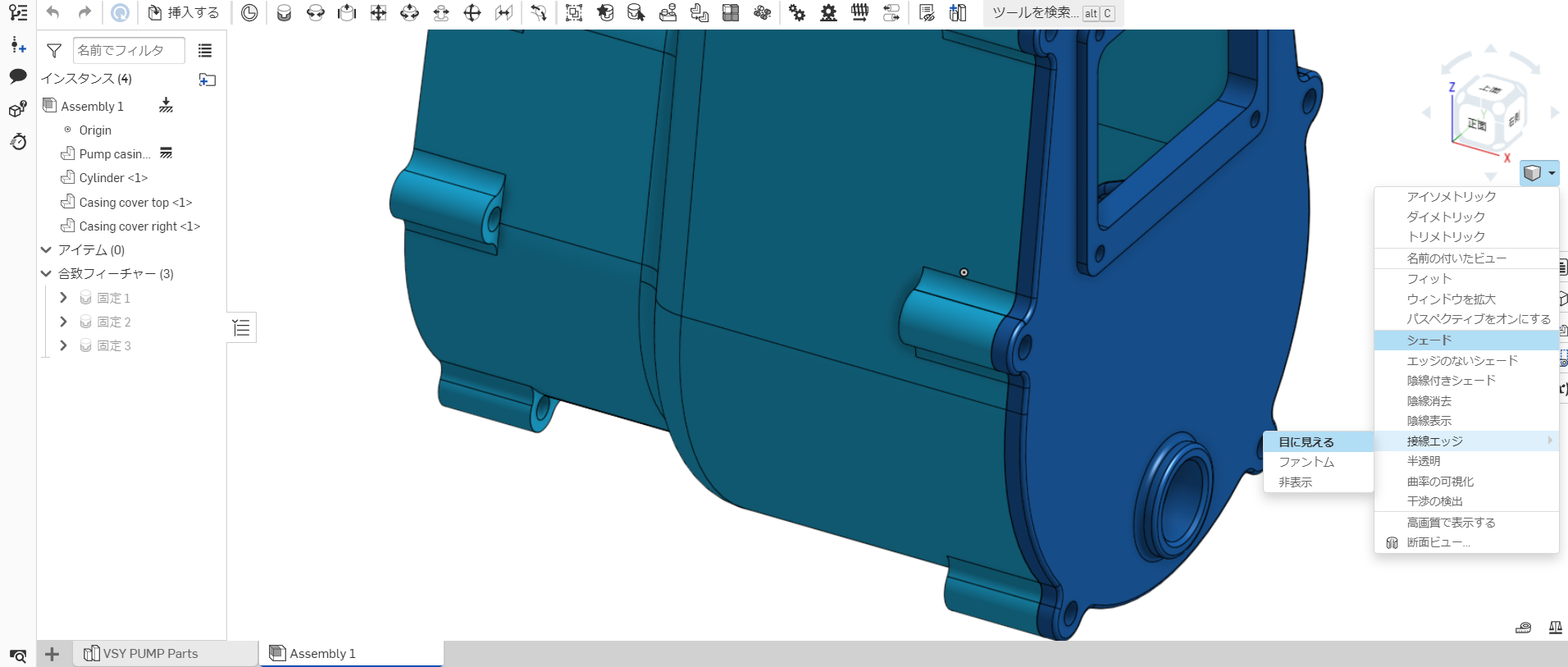Select the Mate connector star icon

(x=605, y=12)
